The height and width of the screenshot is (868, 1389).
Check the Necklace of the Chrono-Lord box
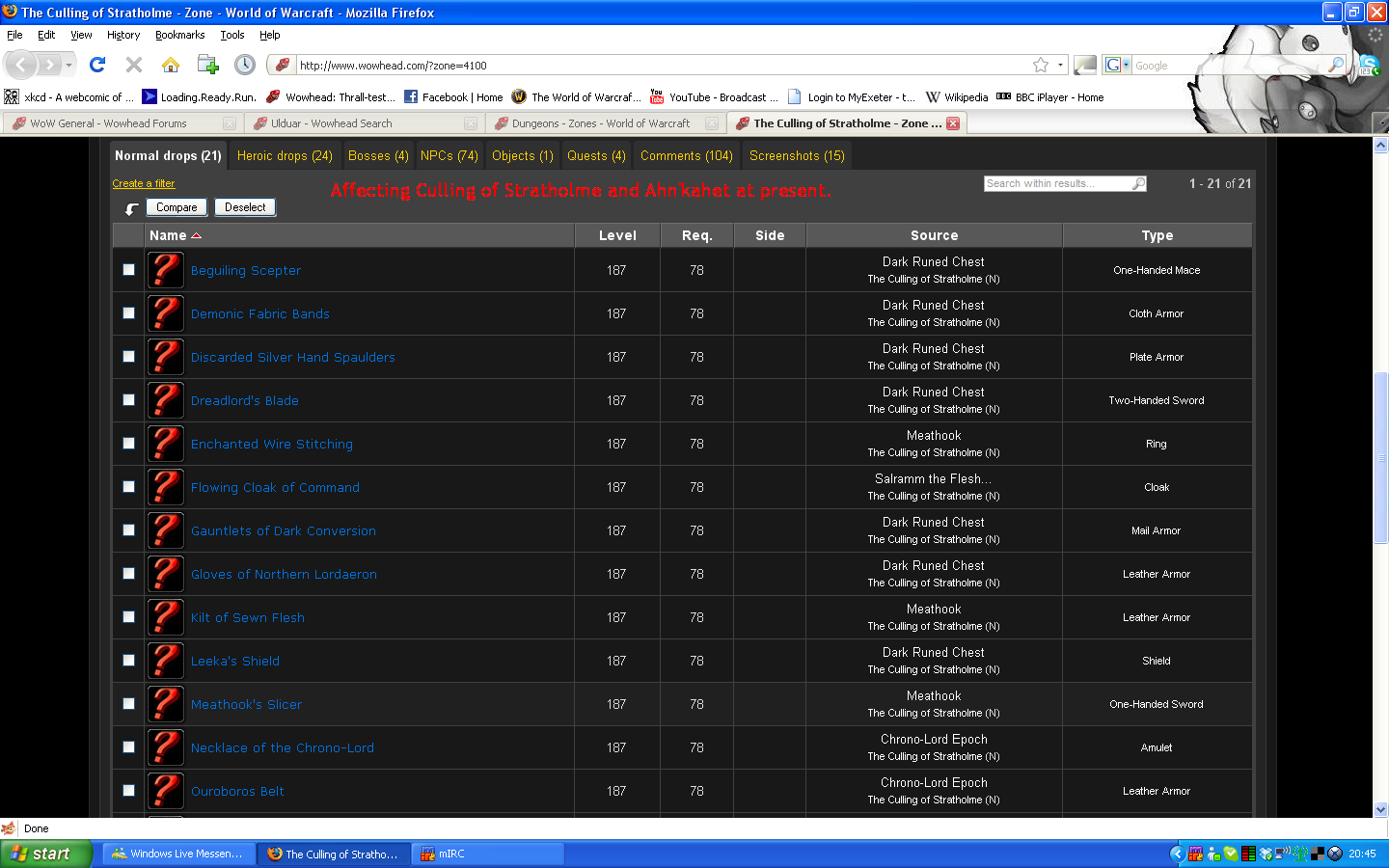(129, 747)
